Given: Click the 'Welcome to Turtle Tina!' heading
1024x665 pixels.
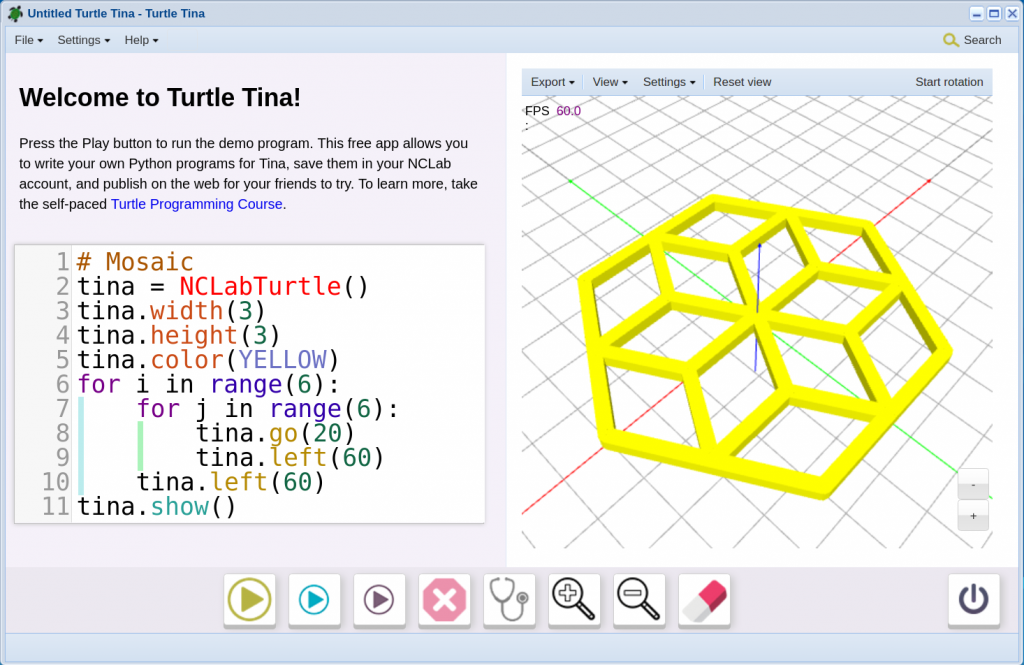Looking at the screenshot, I should click(160, 97).
